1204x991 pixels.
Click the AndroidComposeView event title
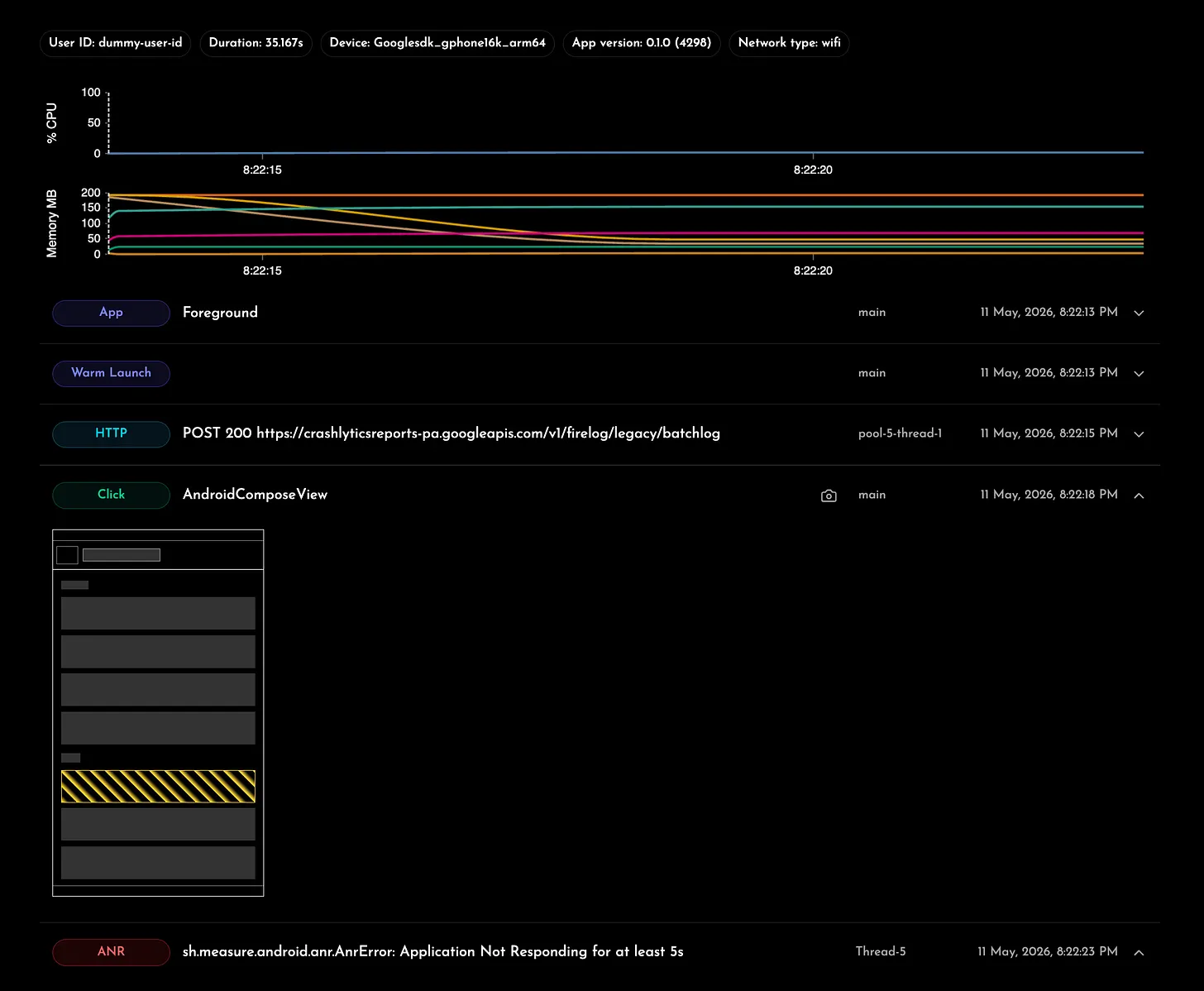coord(255,495)
